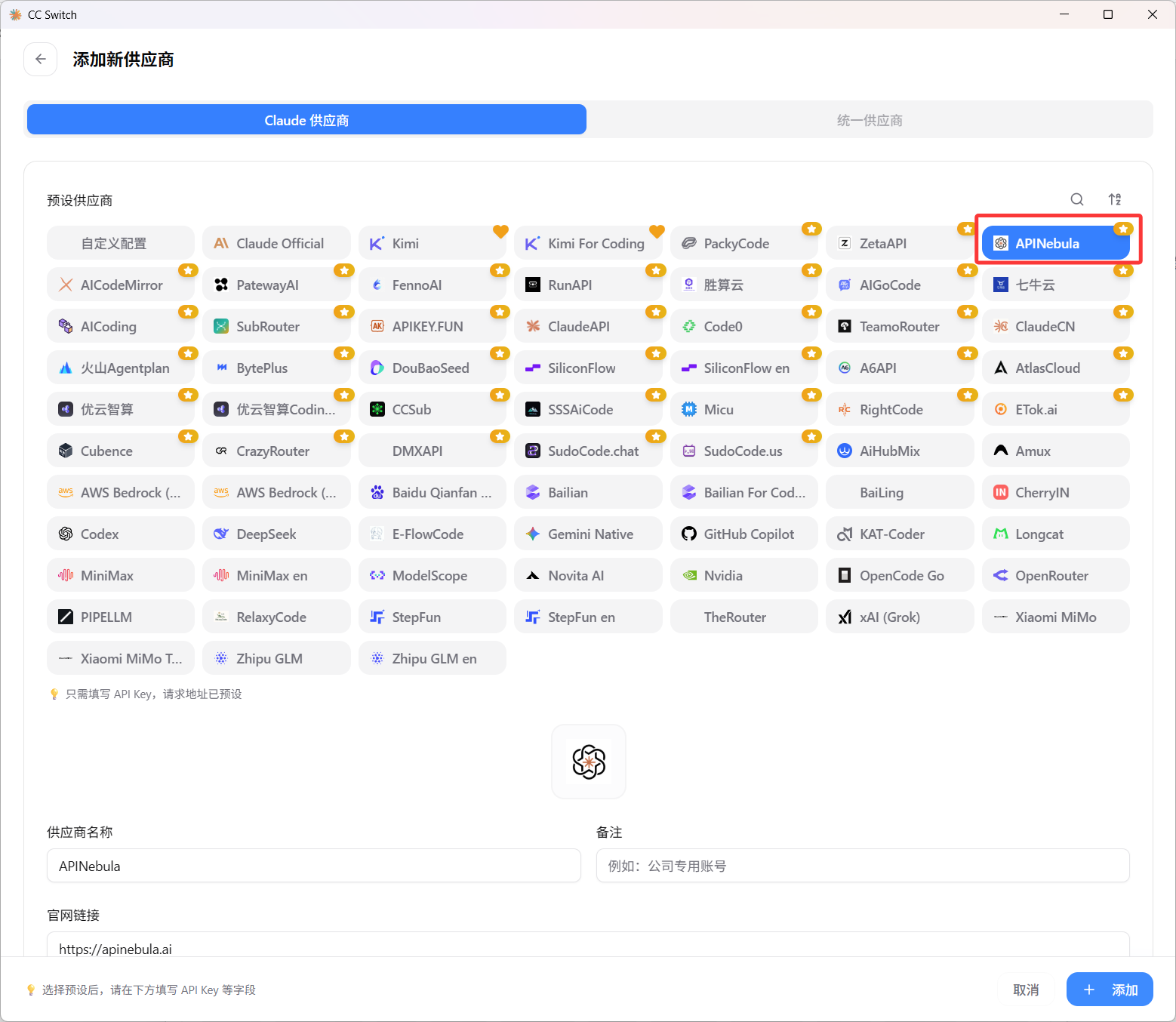Pick the KAT-Coder preset
This screenshot has width=1176, height=1022.
900,534
